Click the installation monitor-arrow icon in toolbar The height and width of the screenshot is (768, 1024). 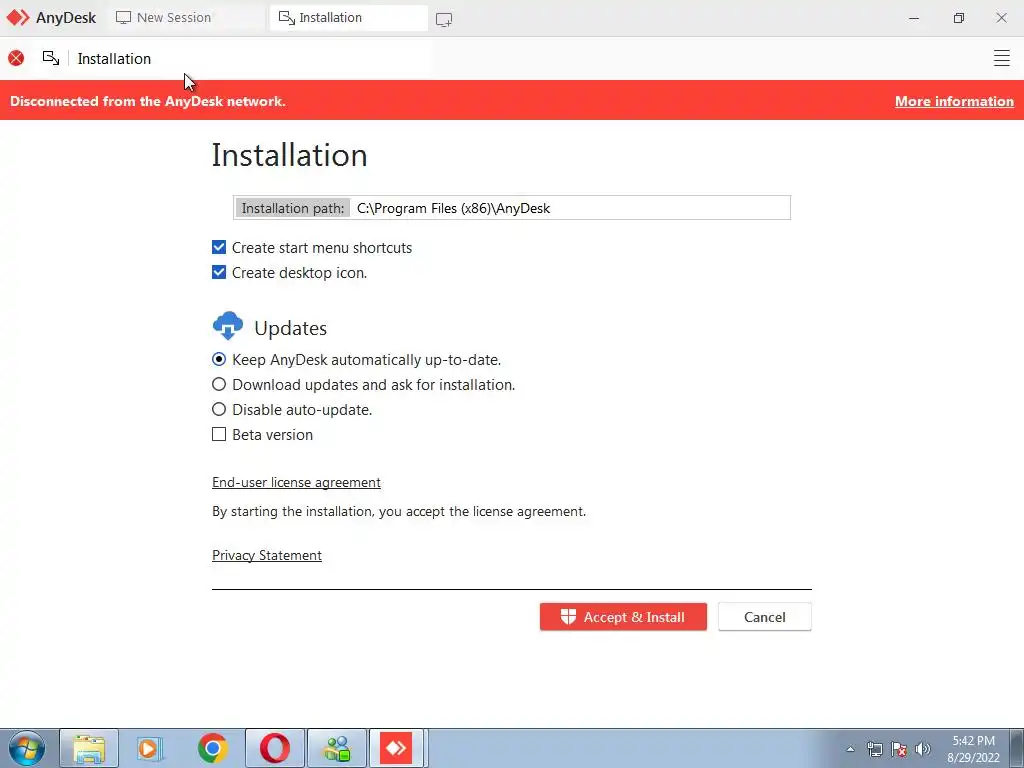tap(51, 59)
